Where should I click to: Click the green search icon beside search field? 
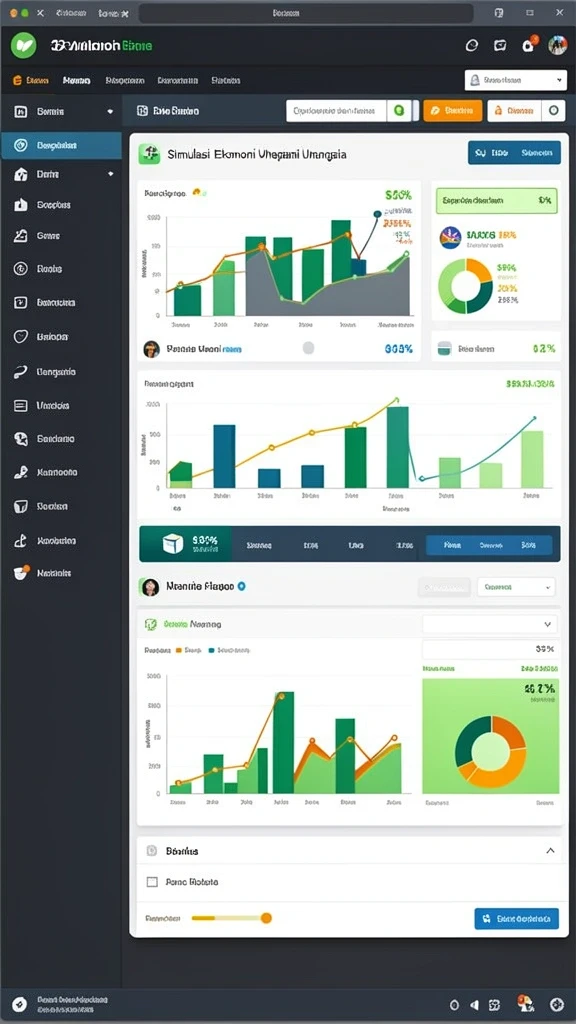pos(398,111)
